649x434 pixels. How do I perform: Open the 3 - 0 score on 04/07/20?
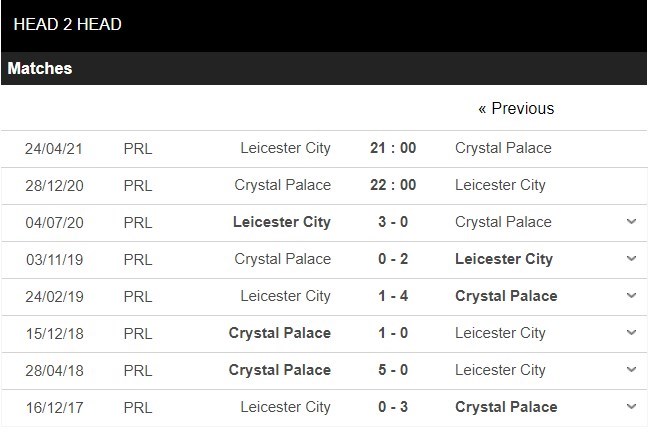[x=393, y=222]
